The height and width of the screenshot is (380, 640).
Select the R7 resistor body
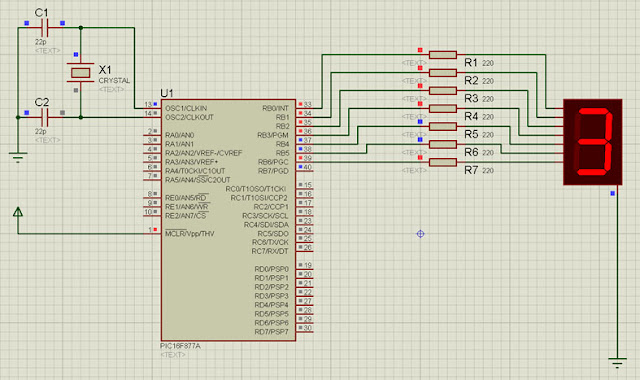pos(443,162)
